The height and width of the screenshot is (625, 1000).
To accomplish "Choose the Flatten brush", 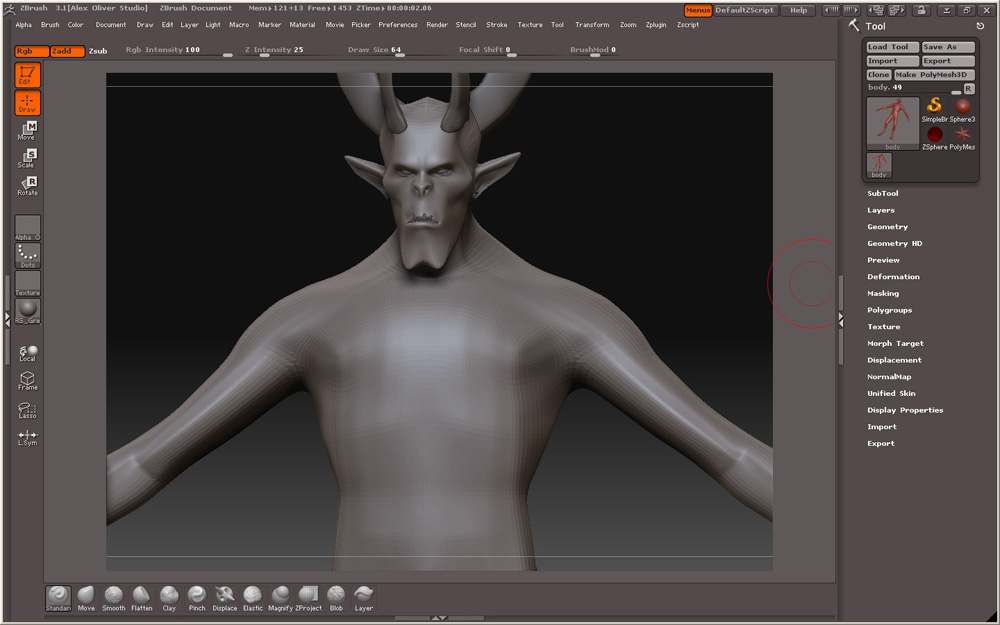I will coord(142,598).
